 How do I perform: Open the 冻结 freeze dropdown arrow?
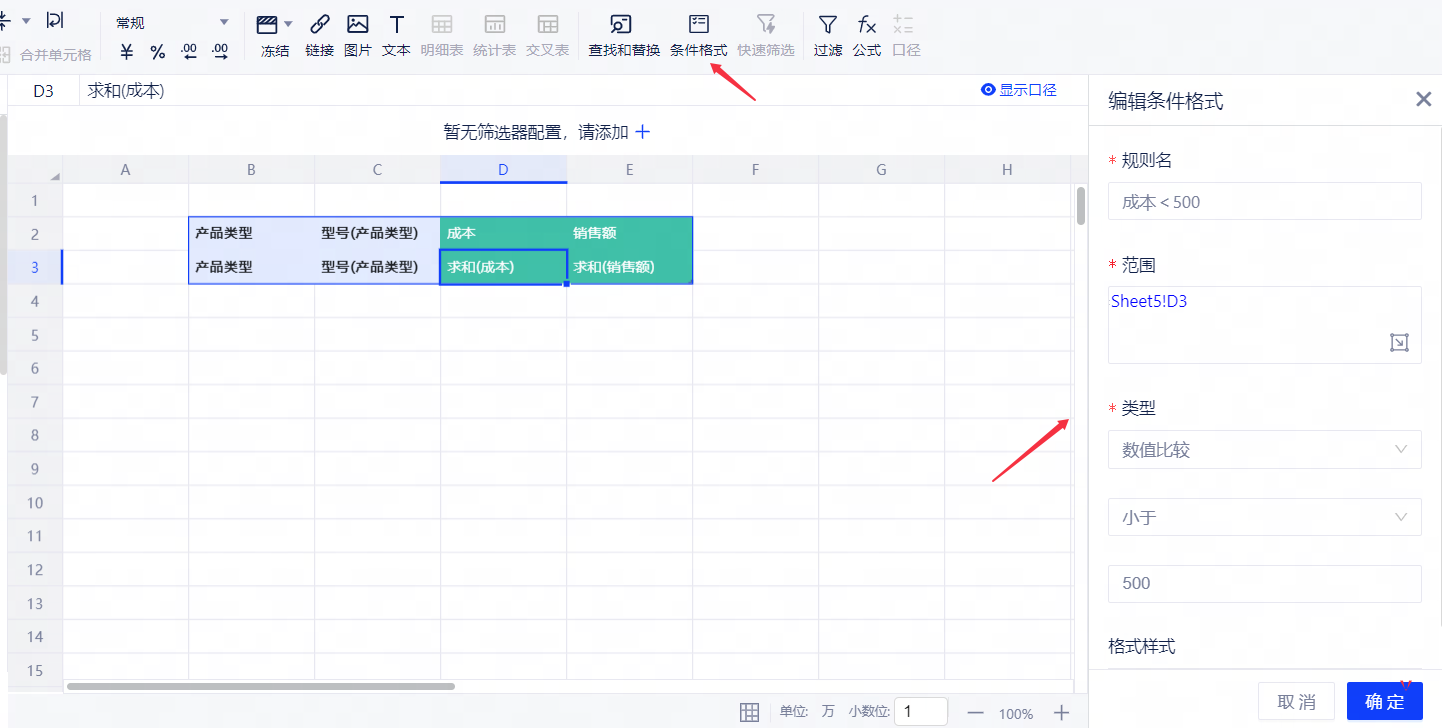[288, 24]
